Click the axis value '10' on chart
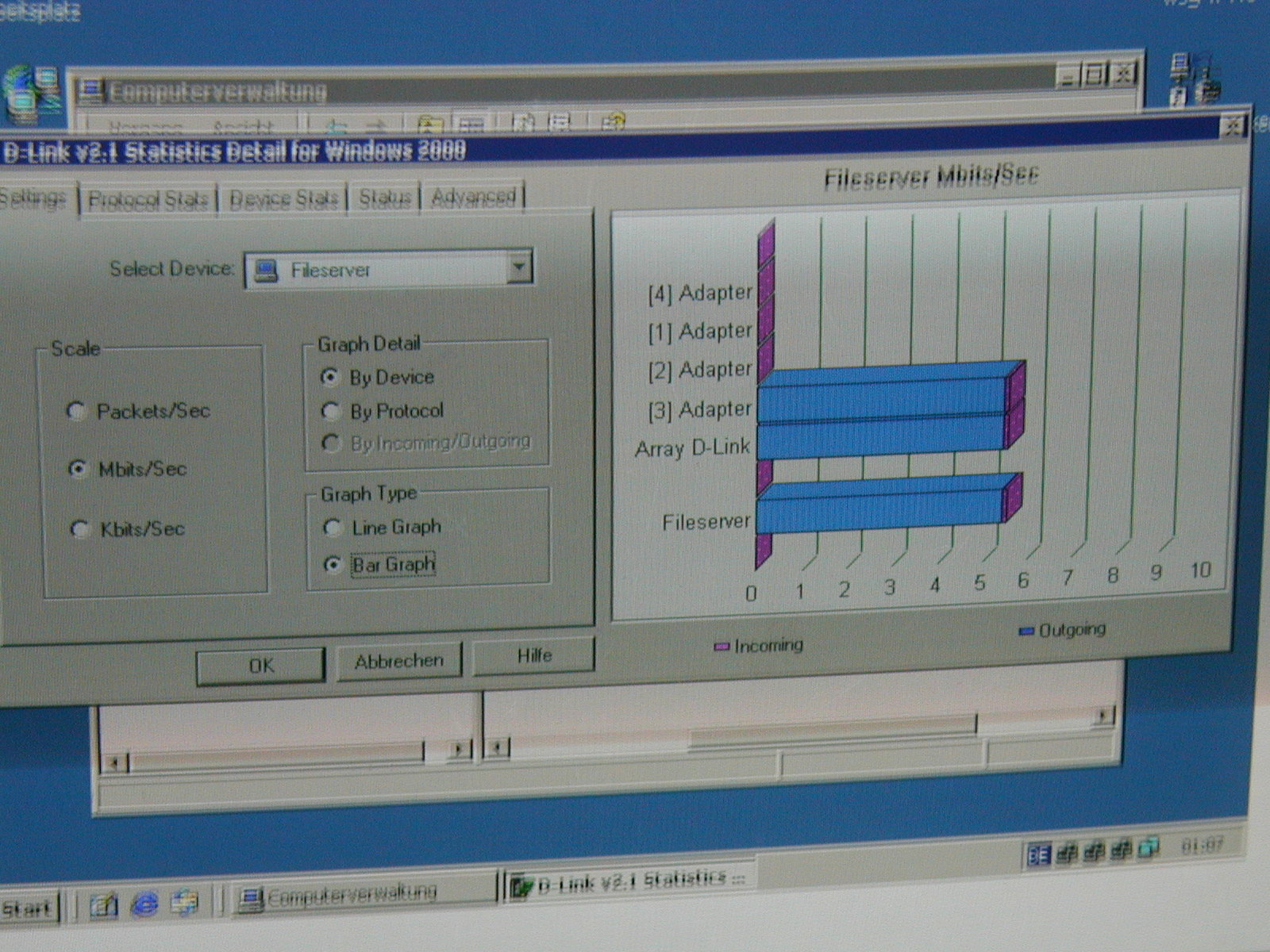The width and height of the screenshot is (1270, 952). click(1201, 570)
